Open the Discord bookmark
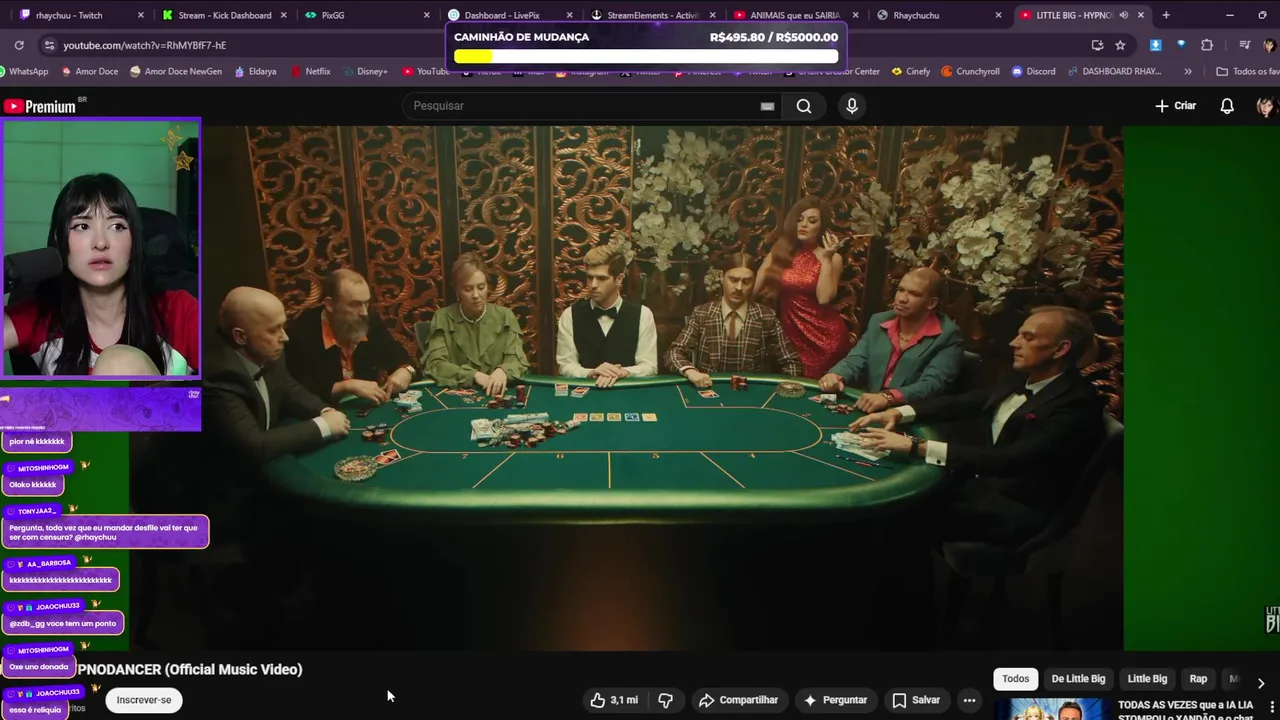 pyautogui.click(x=1033, y=71)
